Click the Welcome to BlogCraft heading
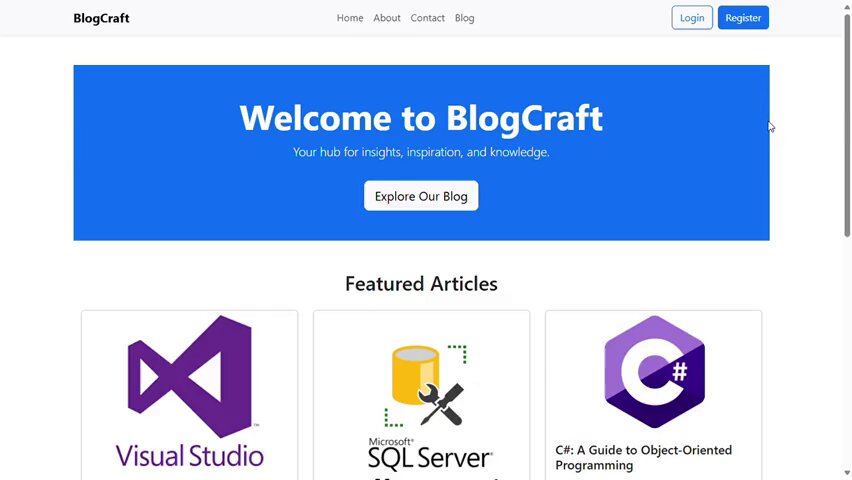The height and width of the screenshot is (480, 852). (x=421, y=118)
